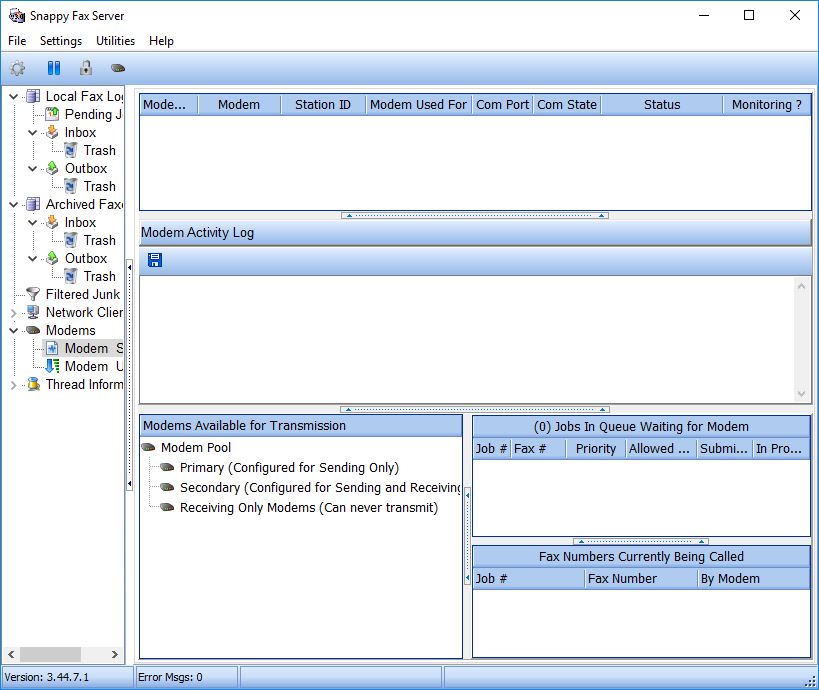Select Secondary modem configured for sending and receiving
The image size is (819, 690).
click(319, 487)
